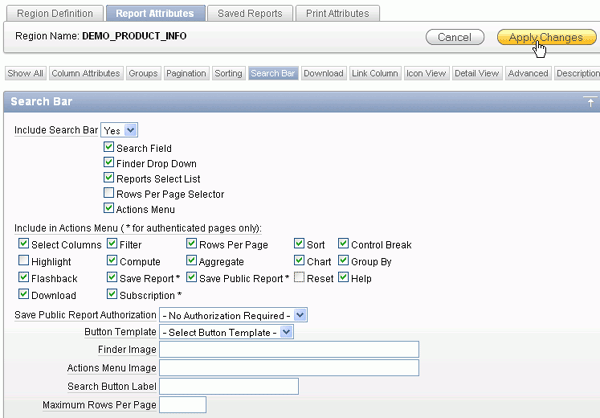Toggle the Compute checkbox
This screenshot has width=600, height=418.
pos(112,260)
